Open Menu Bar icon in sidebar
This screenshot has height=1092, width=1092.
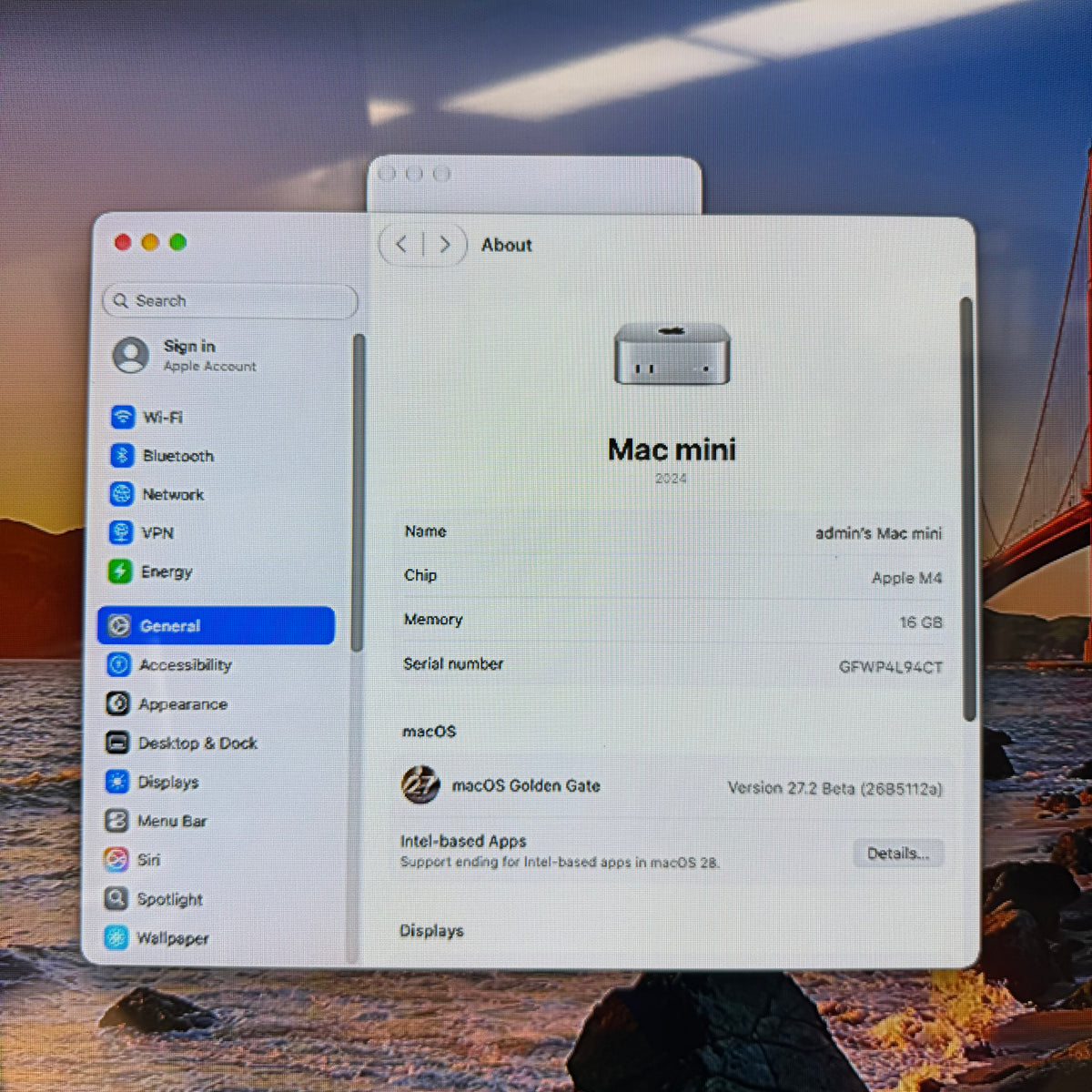click(x=116, y=821)
